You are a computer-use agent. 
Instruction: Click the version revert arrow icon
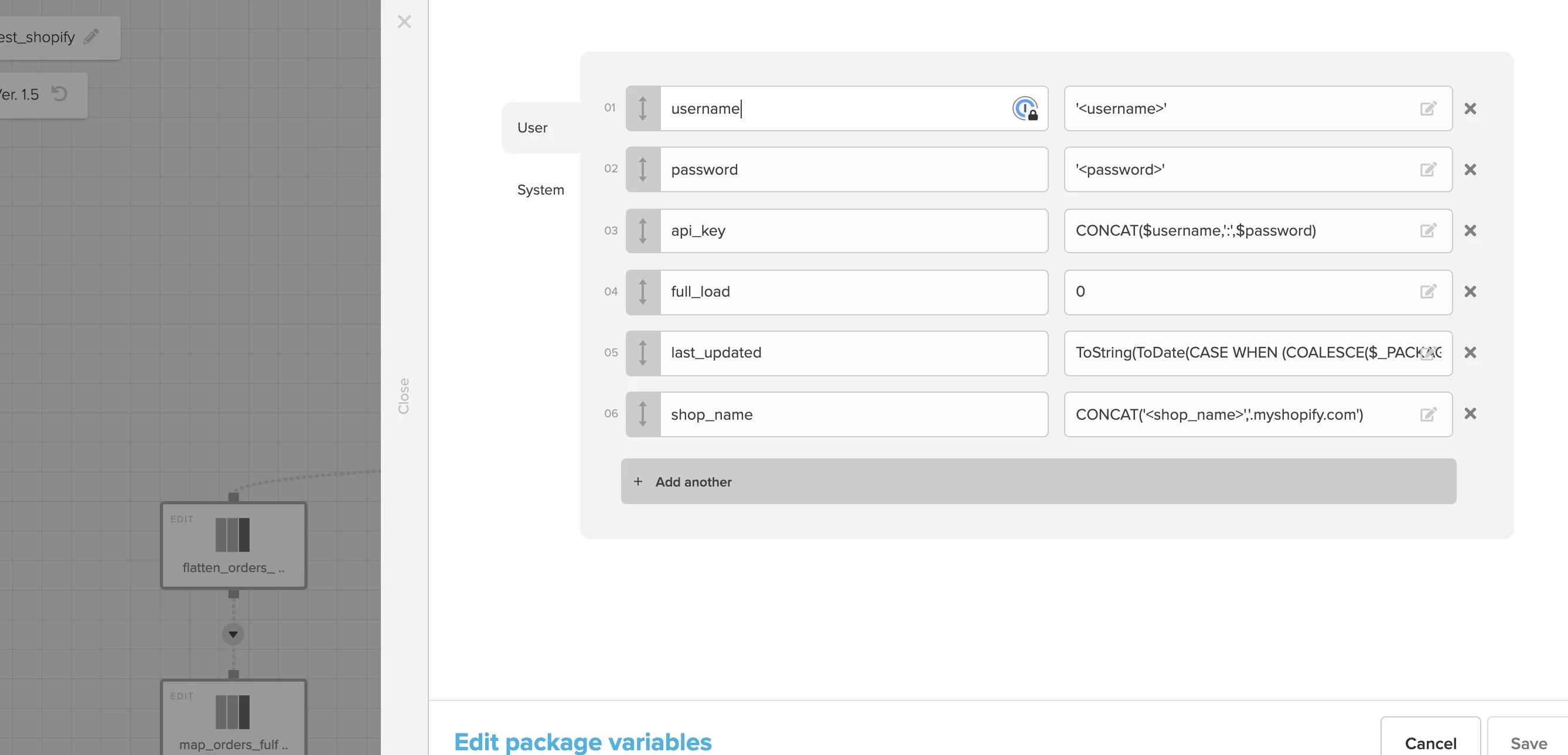point(59,94)
